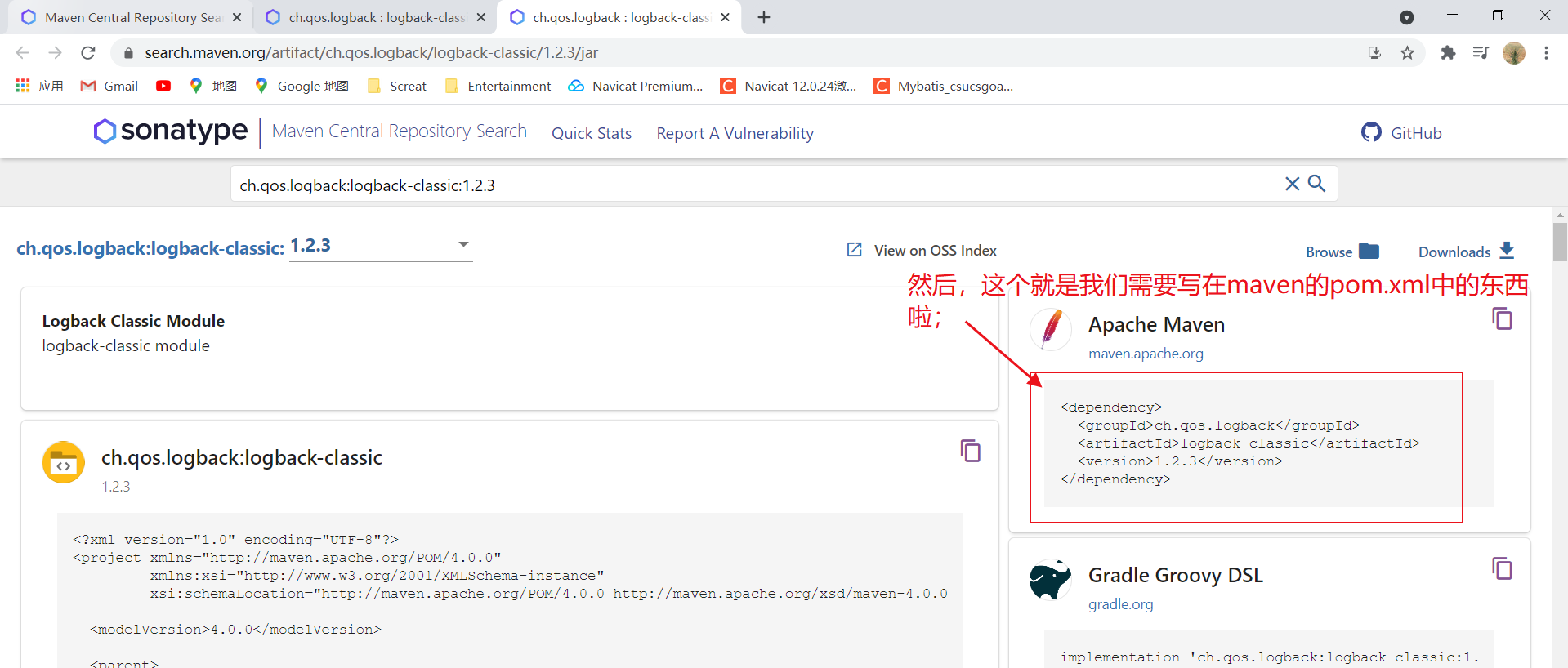This screenshot has height=668, width=1568.
Task: Click the modelVersion 4.0.0 line
Action: (x=235, y=630)
